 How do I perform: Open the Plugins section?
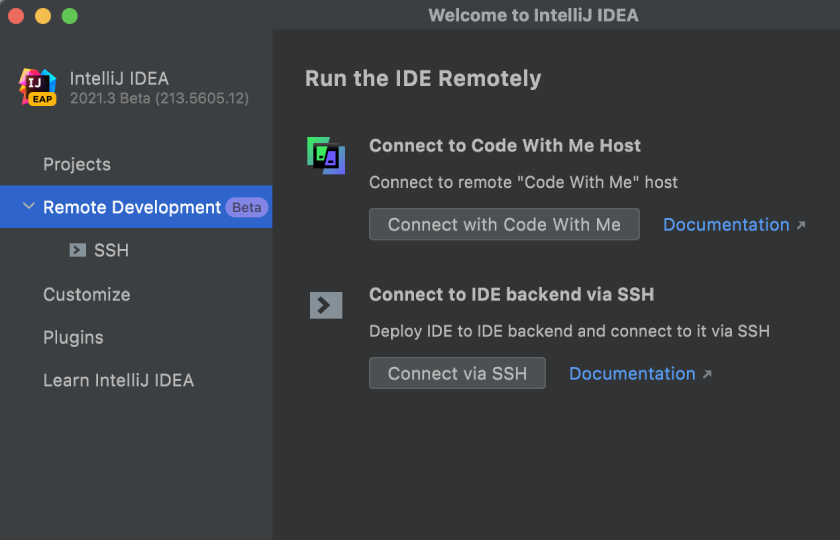pyautogui.click(x=73, y=338)
